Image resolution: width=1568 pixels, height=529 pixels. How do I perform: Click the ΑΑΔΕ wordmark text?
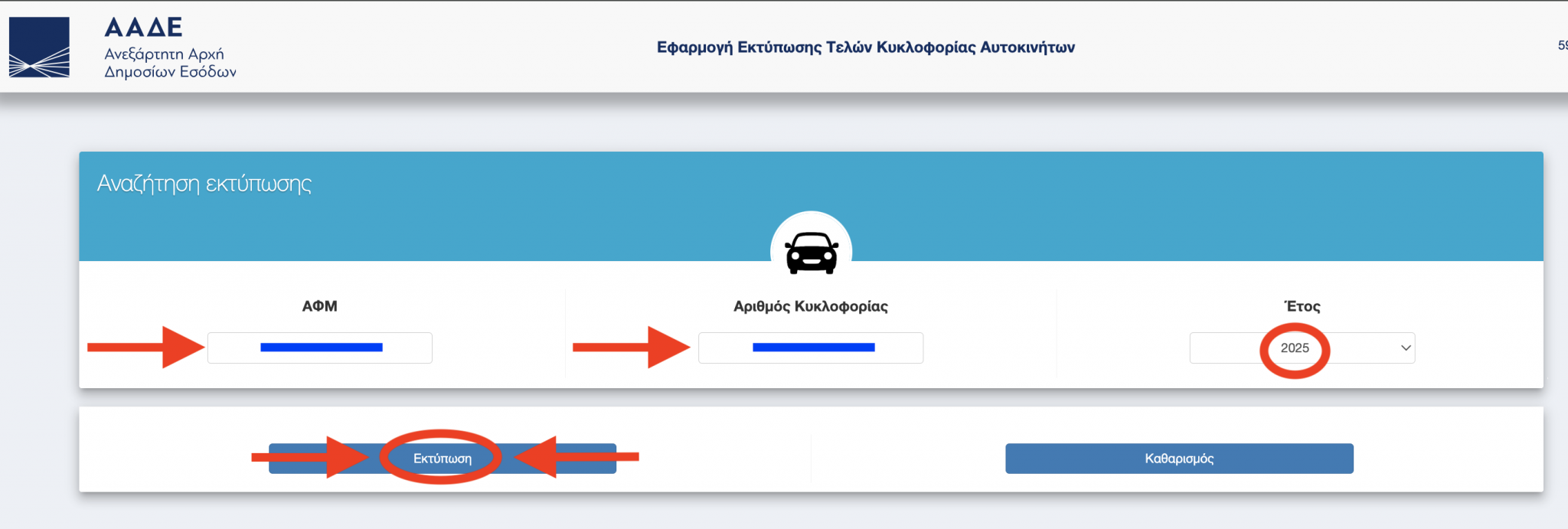(x=143, y=27)
